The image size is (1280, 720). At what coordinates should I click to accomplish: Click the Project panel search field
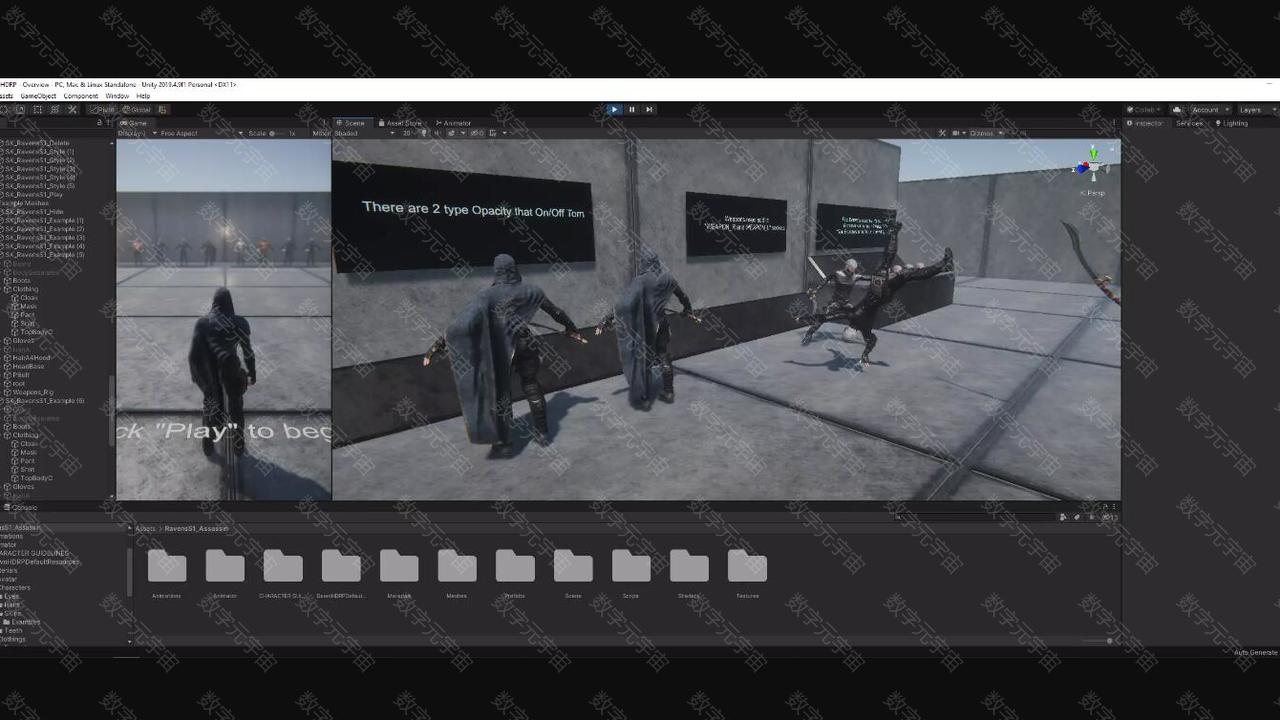975,517
